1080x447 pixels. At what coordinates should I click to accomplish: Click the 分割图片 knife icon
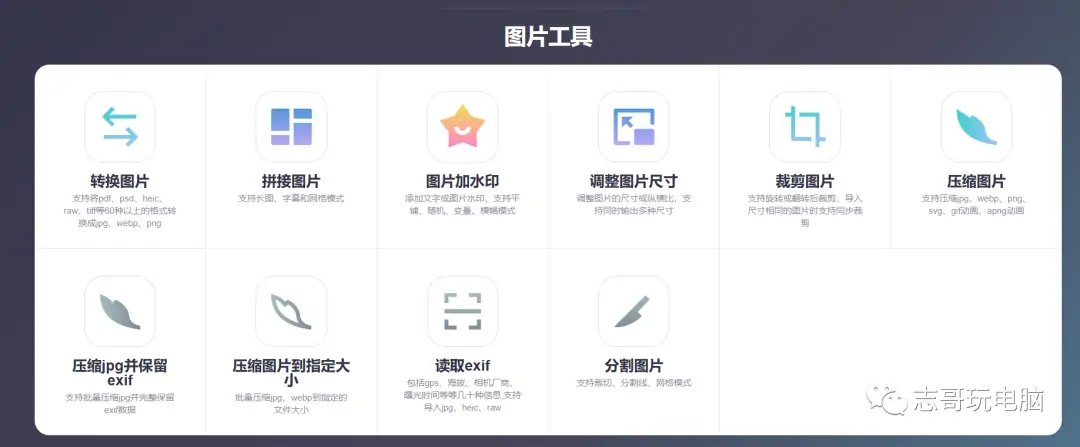point(633,311)
